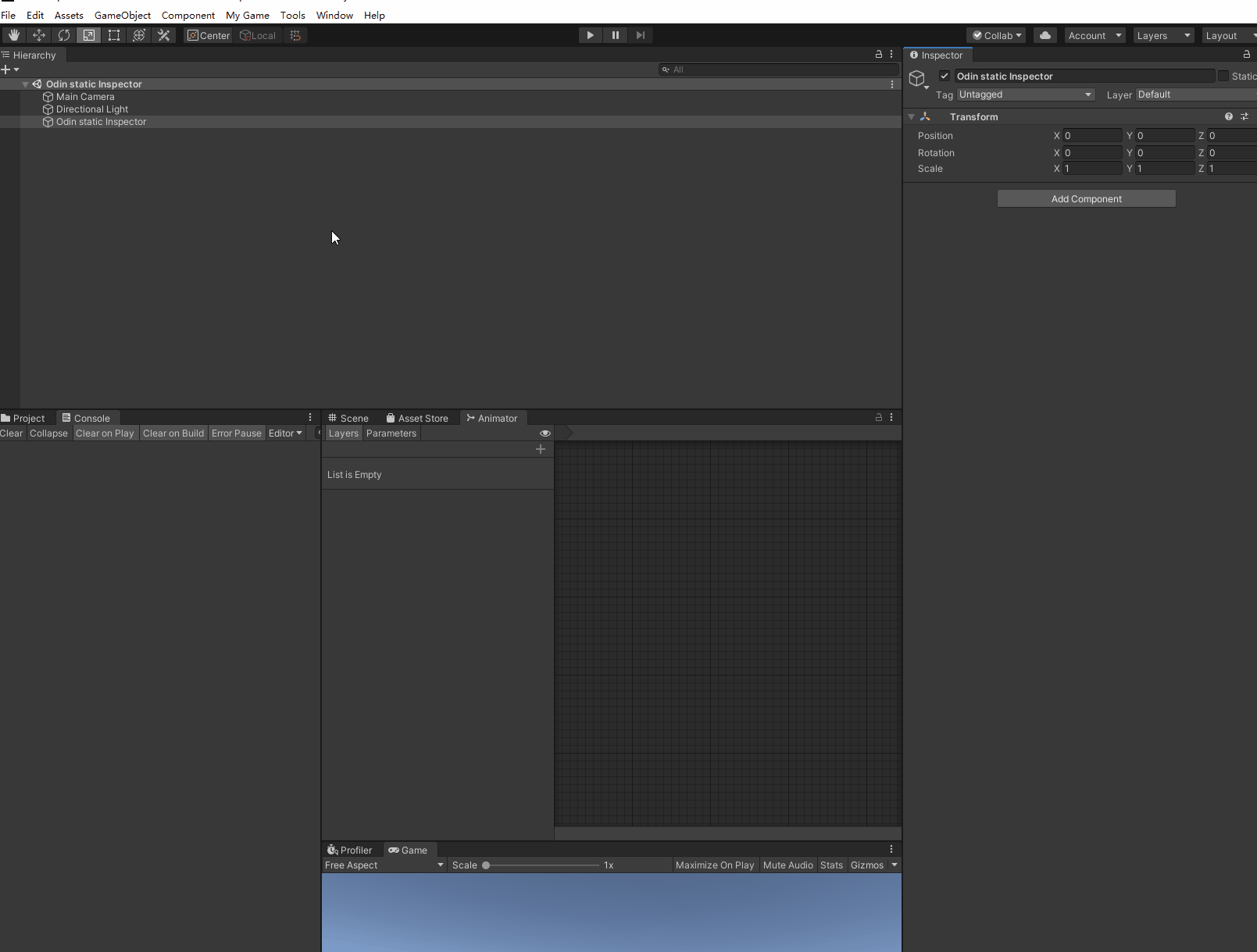Uncheck the GameObject active checkbox
The image size is (1257, 952).
[x=945, y=76]
